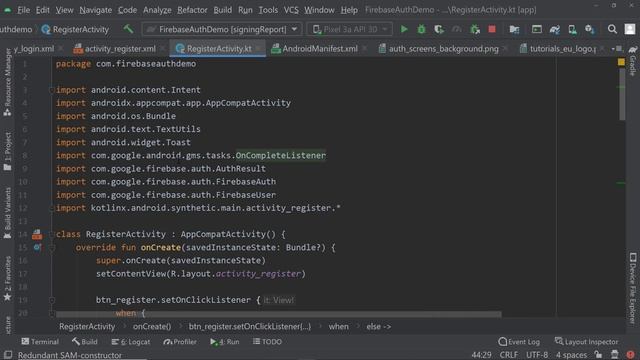Collapse the imports block fold marker
The height and width of the screenshot is (360, 640).
point(52,90)
